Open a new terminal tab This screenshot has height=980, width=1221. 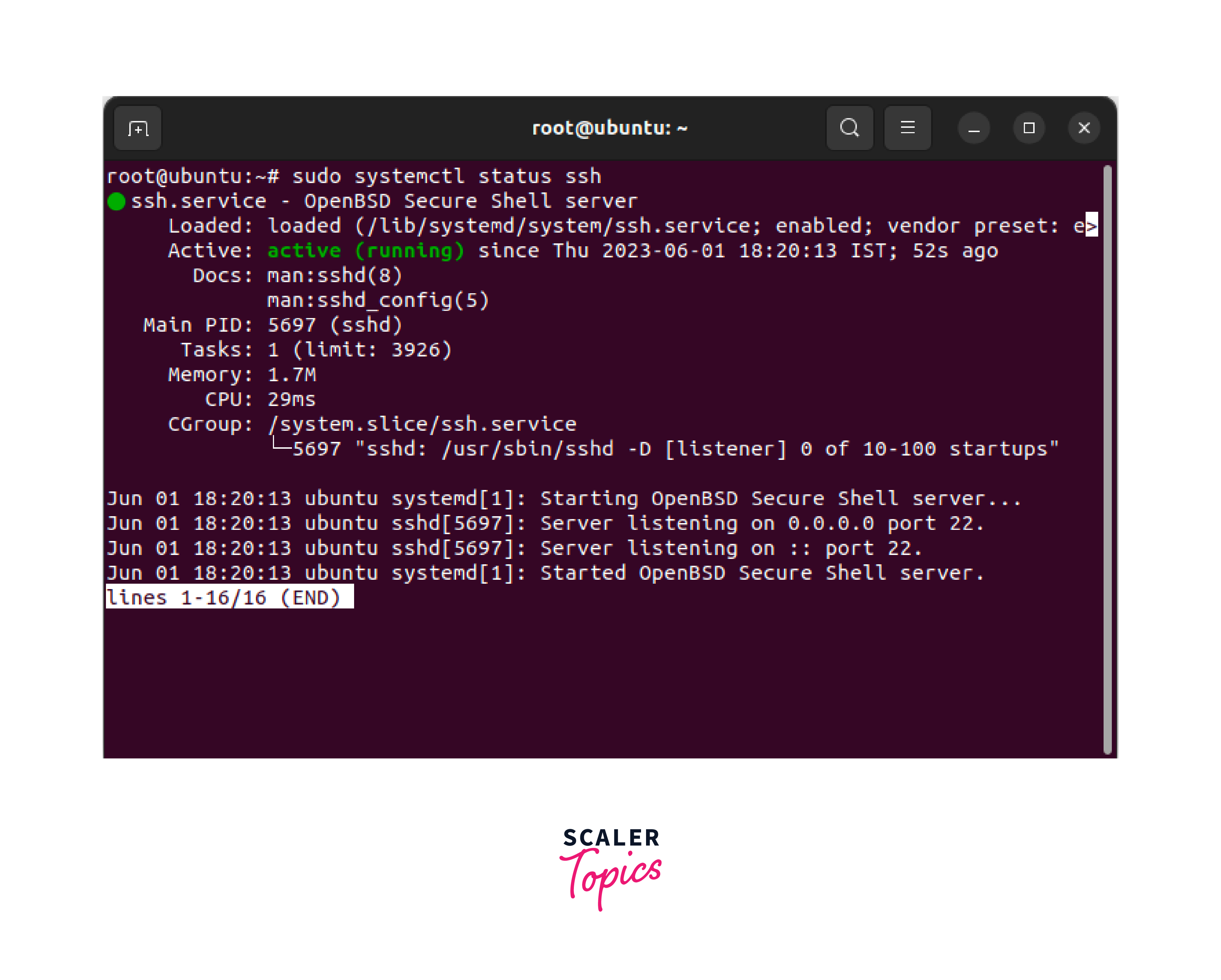pos(138,128)
